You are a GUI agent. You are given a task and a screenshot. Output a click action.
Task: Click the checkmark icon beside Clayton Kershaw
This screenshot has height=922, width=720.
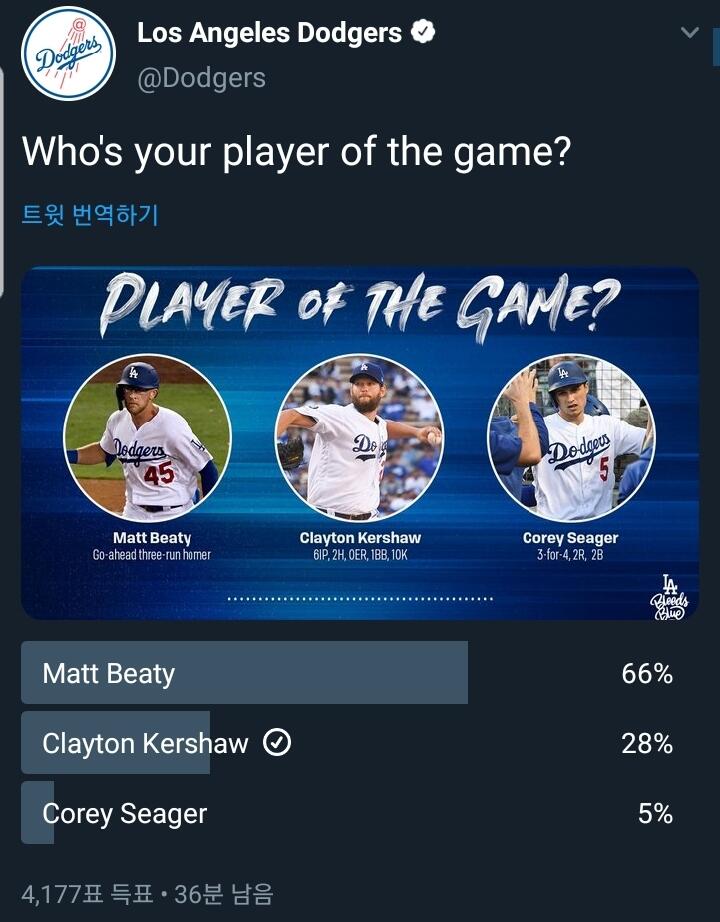277,743
